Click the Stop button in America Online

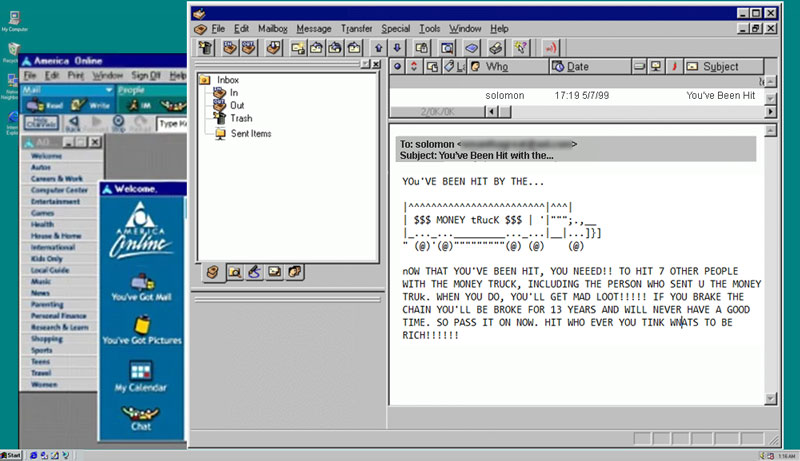pyautogui.click(x=118, y=123)
